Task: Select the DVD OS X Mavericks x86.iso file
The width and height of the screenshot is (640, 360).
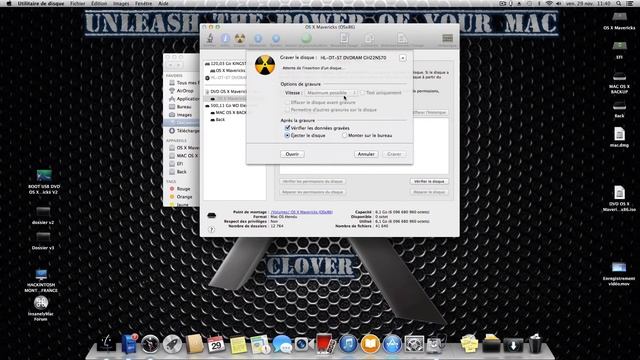Action: point(619,199)
